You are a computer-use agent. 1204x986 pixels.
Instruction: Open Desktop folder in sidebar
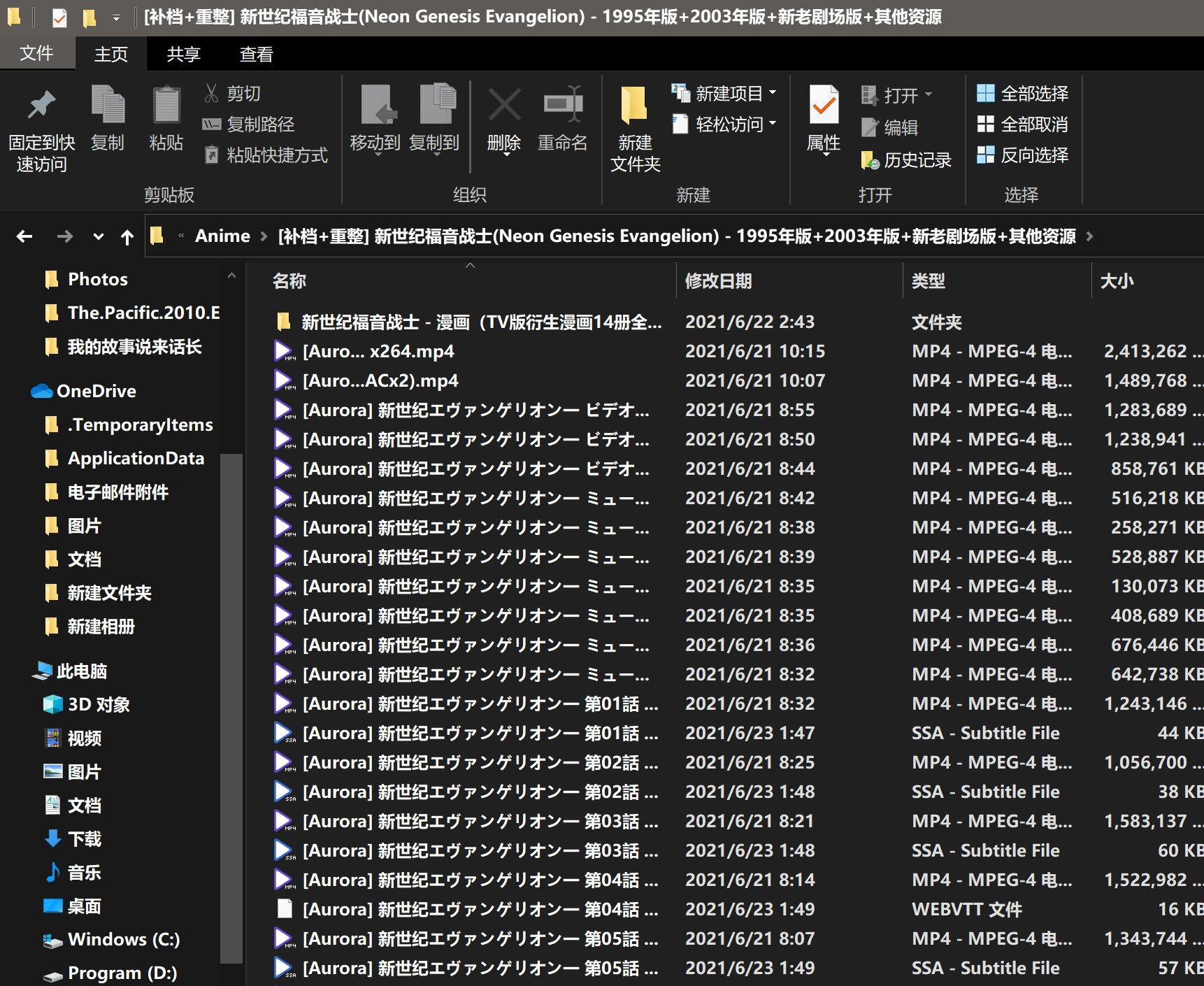[x=73, y=906]
